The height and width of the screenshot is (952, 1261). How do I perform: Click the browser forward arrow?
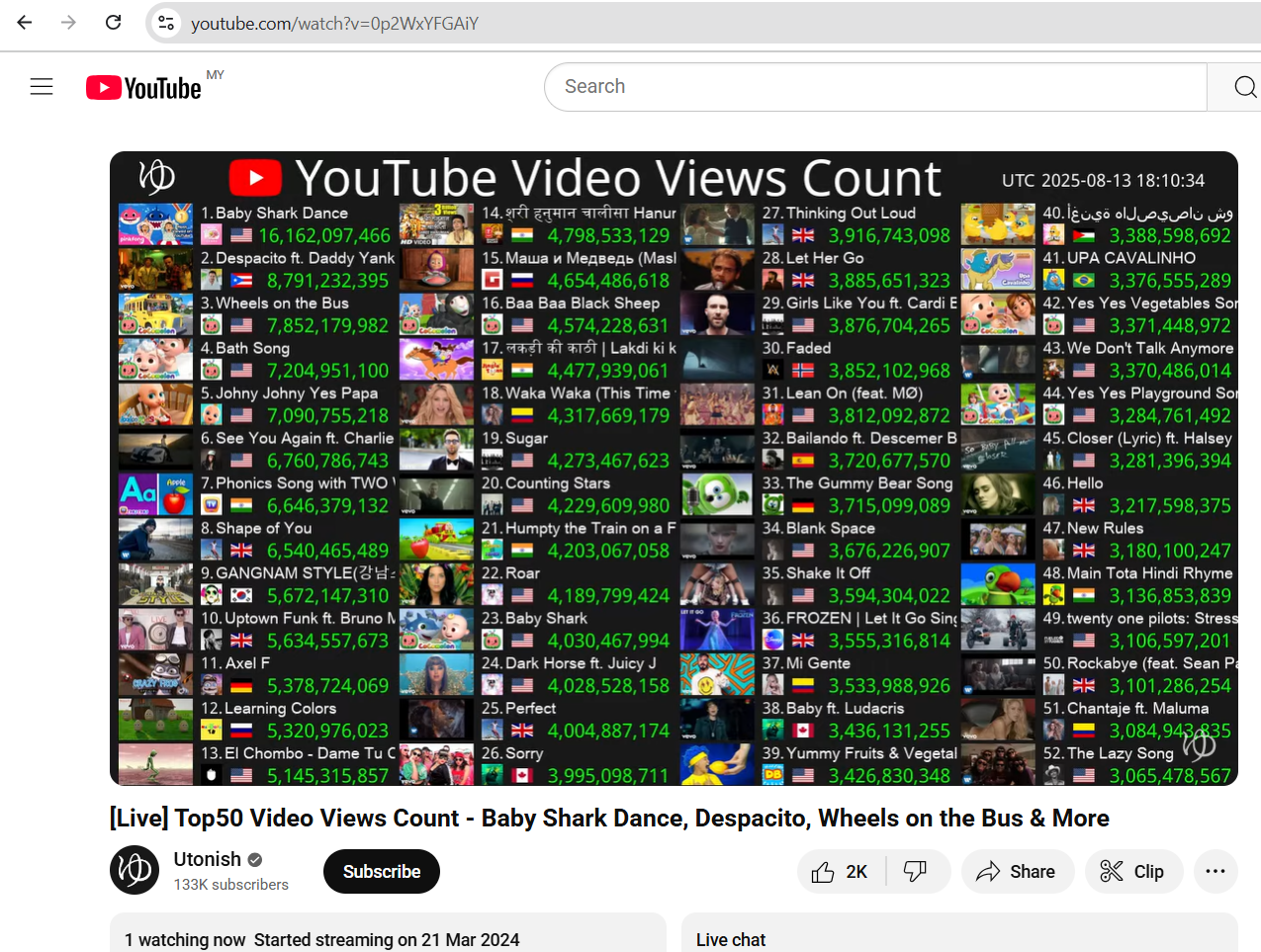(68, 23)
